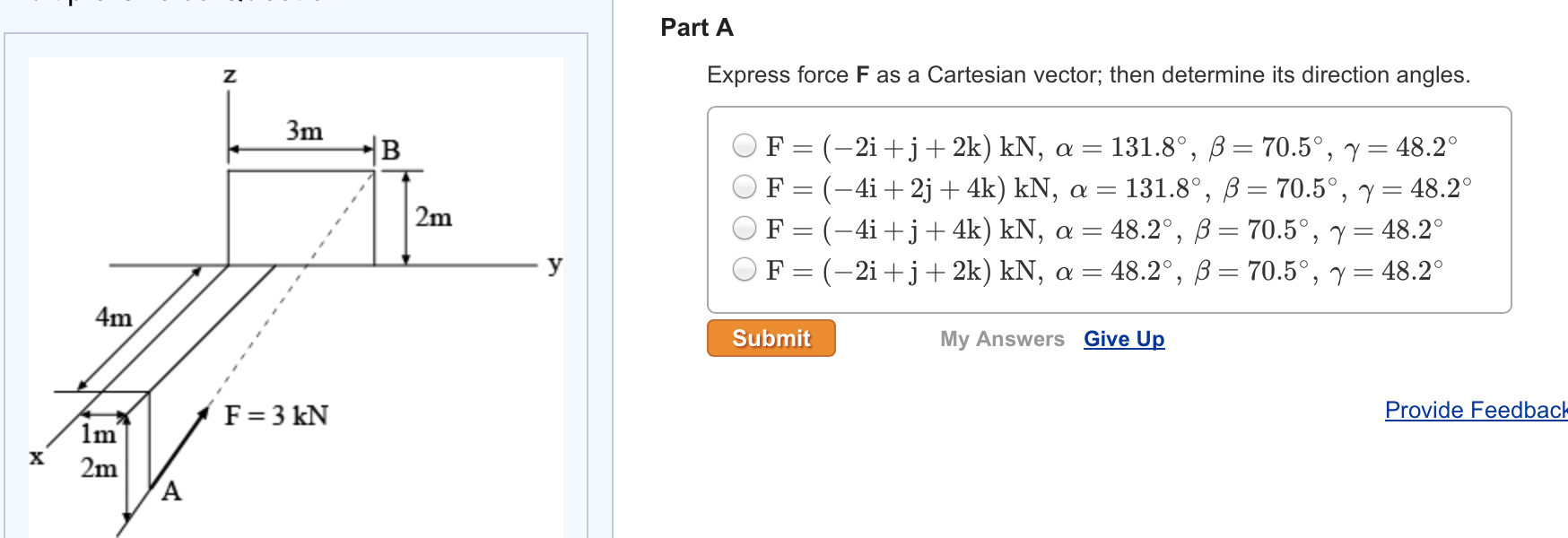Select the first answer option with α = 131.8°
Screen dimensions: 1568x538
pos(745,145)
